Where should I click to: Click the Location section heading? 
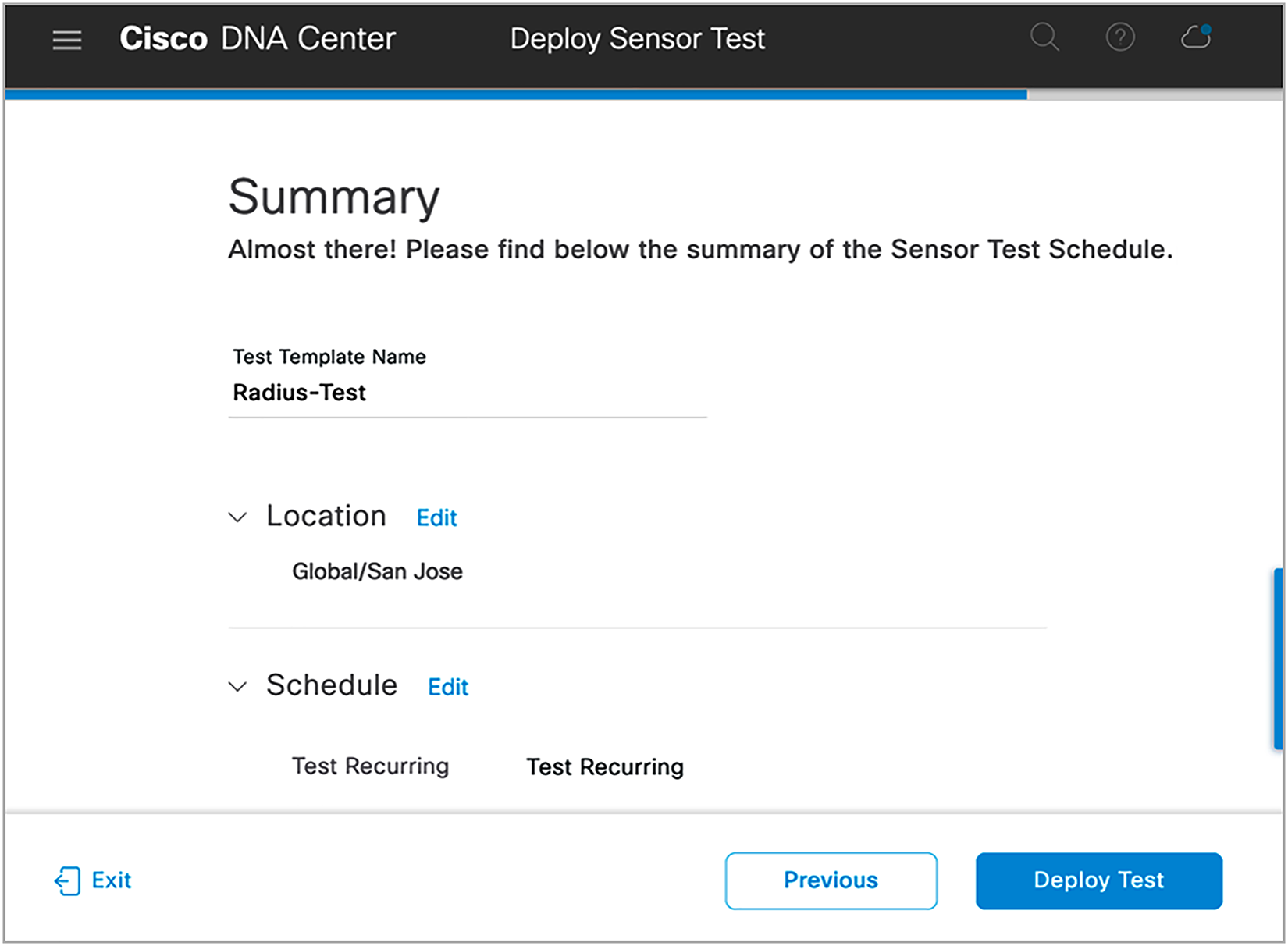(x=326, y=516)
